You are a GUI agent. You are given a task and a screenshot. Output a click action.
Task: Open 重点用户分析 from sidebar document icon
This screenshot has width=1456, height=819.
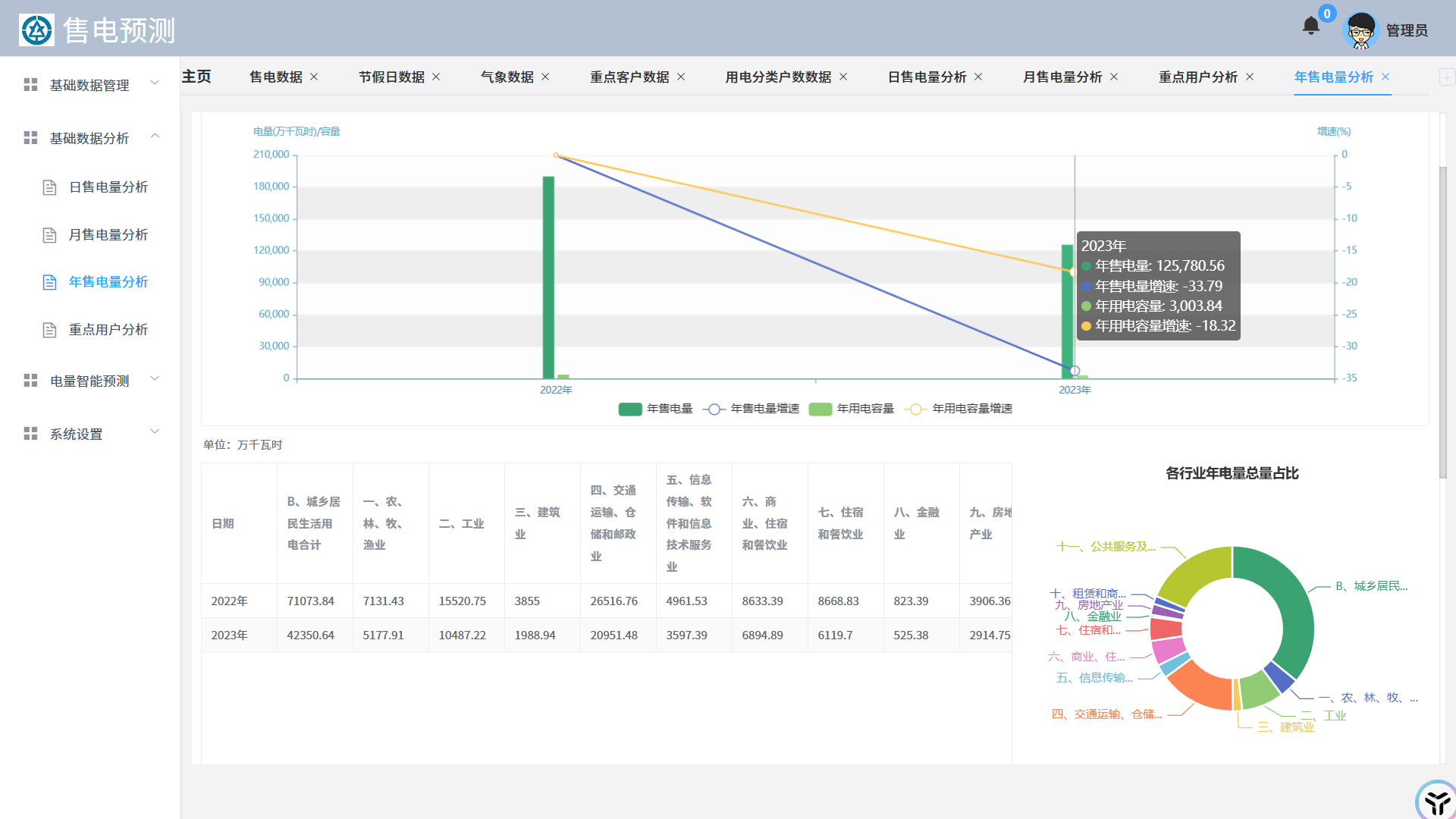point(50,330)
